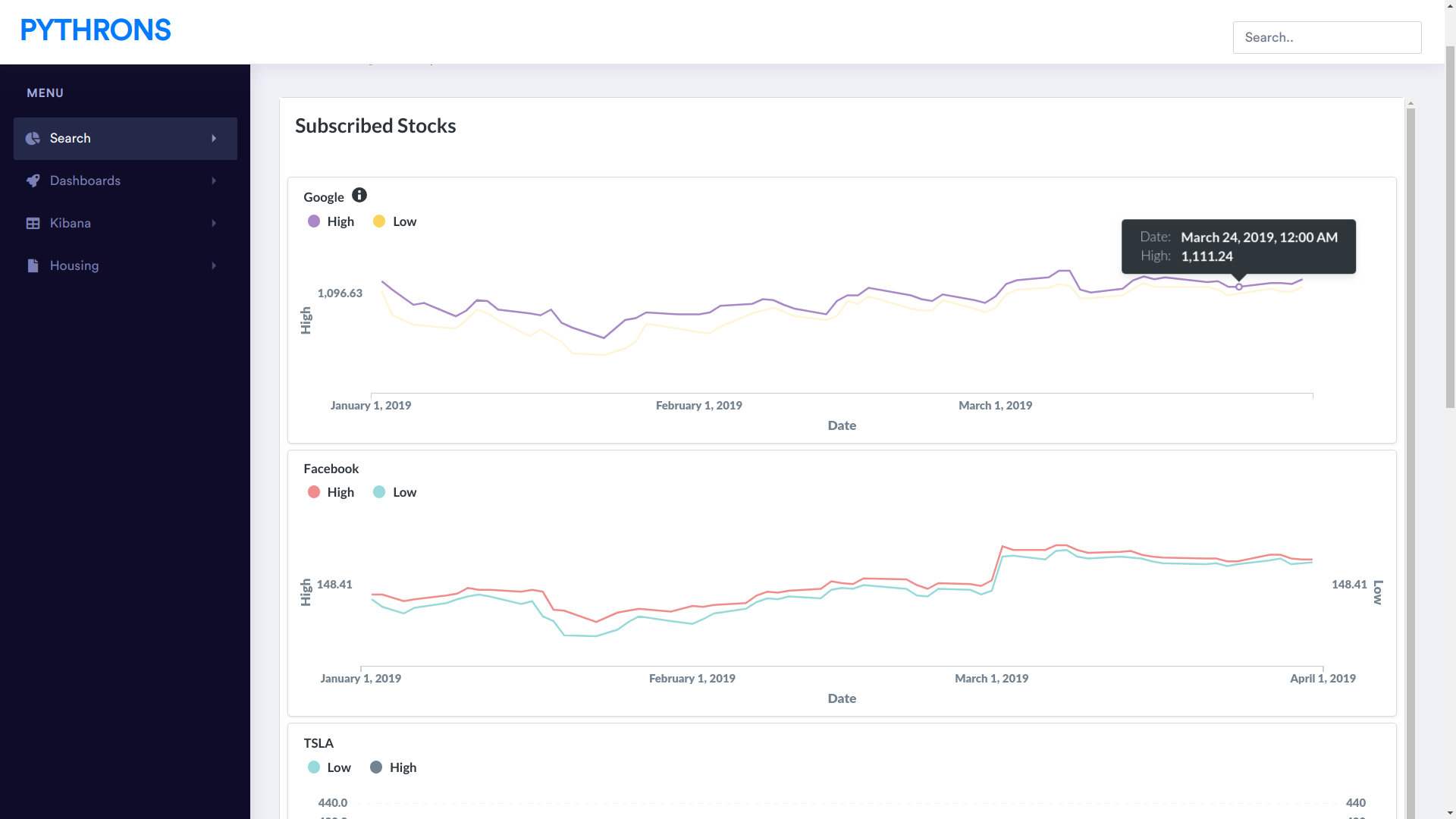The height and width of the screenshot is (819, 1456).
Task: Expand the Dashboards submenu arrow
Action: point(214,180)
